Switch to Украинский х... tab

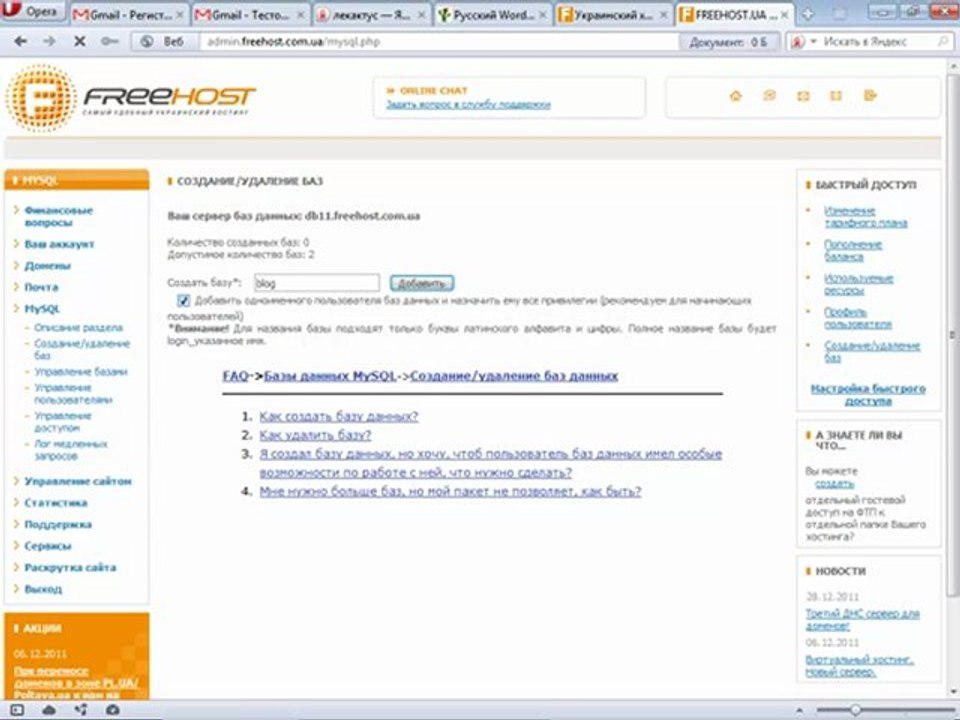click(613, 15)
